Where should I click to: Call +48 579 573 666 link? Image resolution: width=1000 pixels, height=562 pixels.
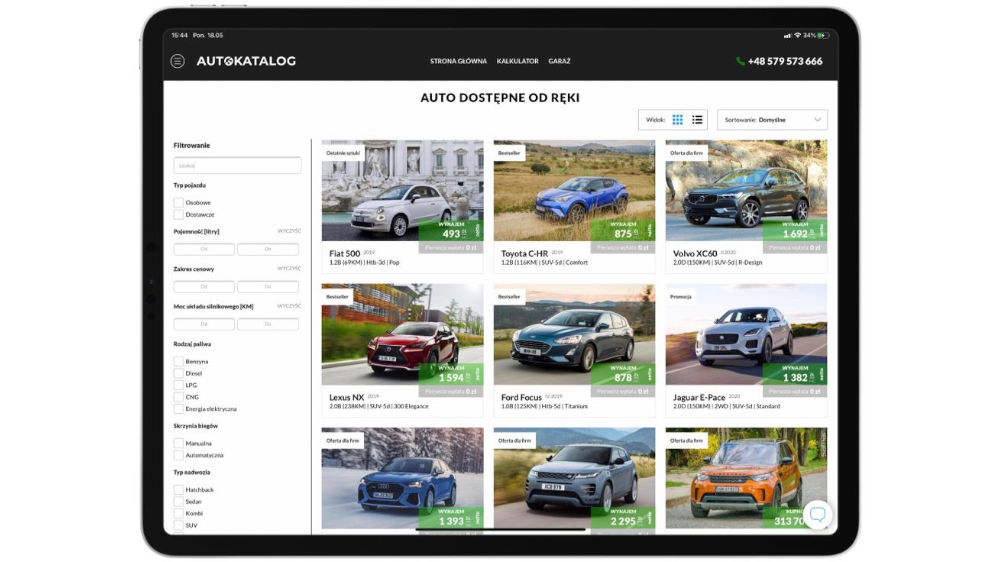tap(785, 61)
